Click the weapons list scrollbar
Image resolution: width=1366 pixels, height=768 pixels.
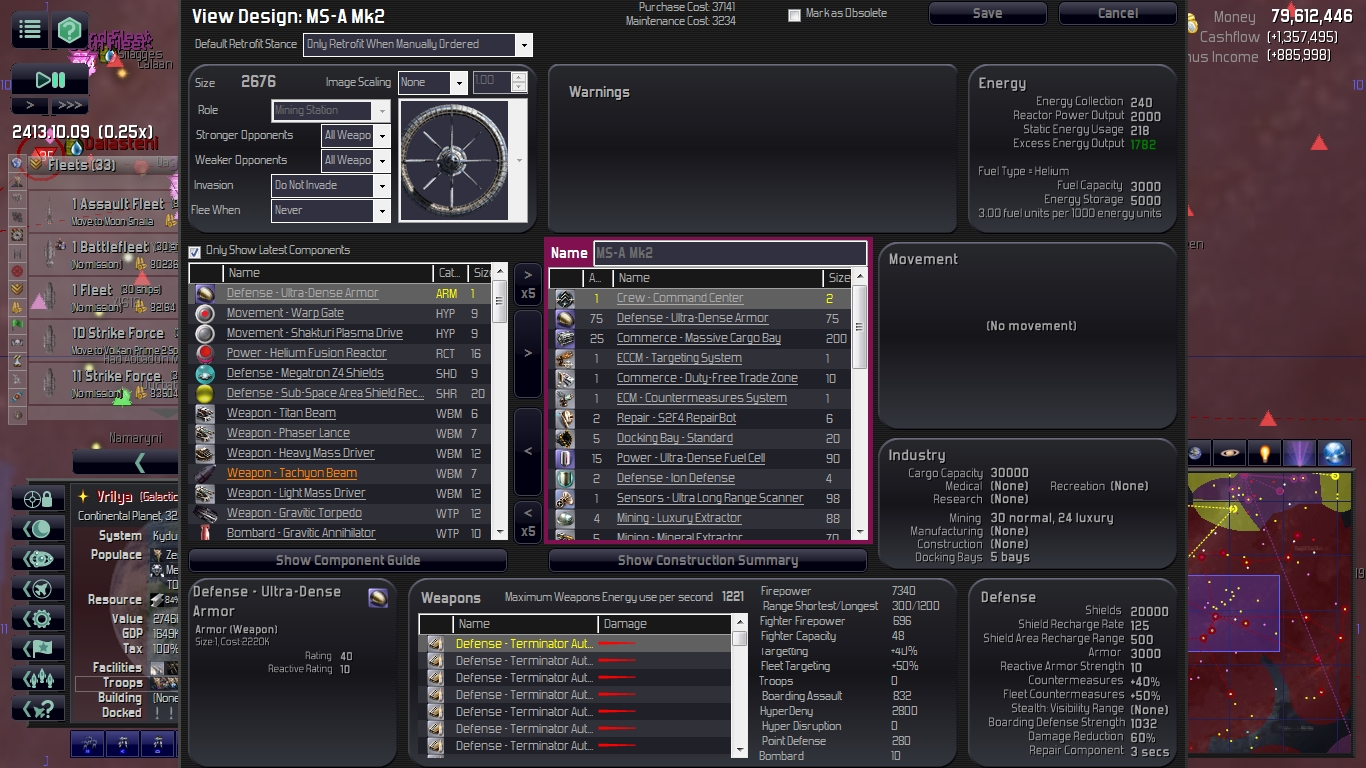coord(739,686)
